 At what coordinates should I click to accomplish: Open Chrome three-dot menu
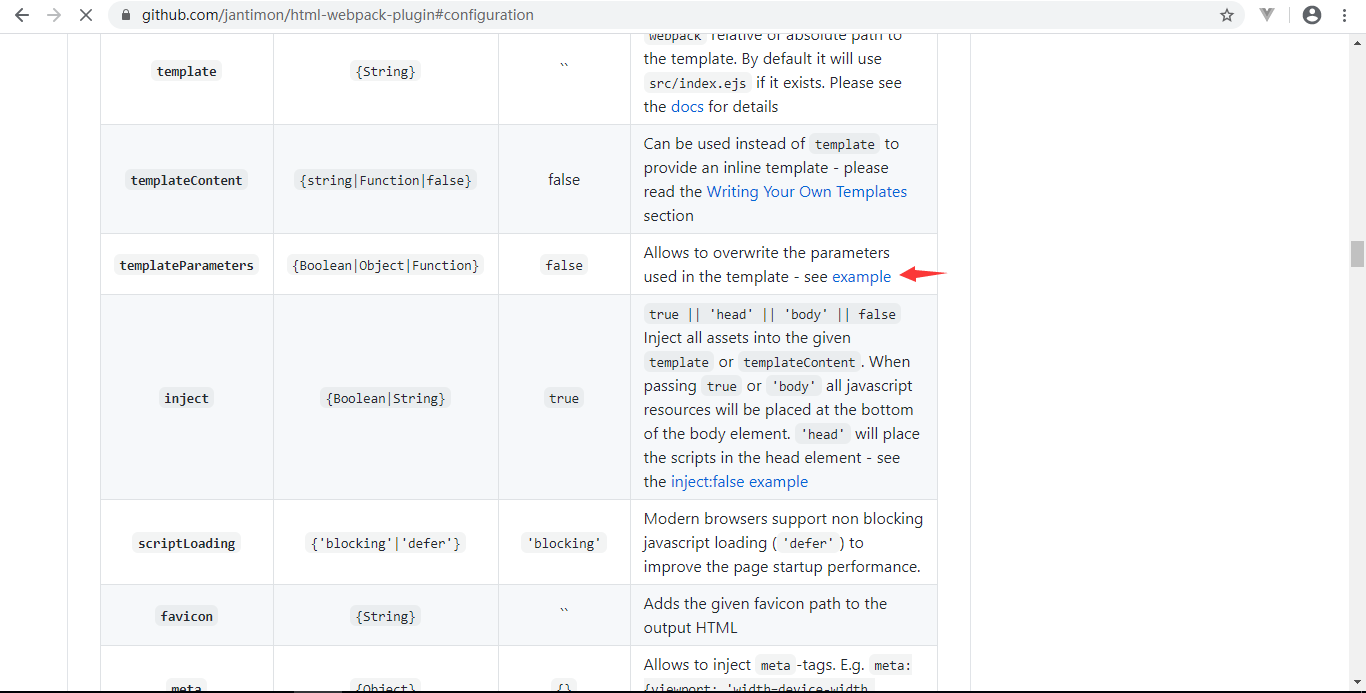click(1345, 15)
